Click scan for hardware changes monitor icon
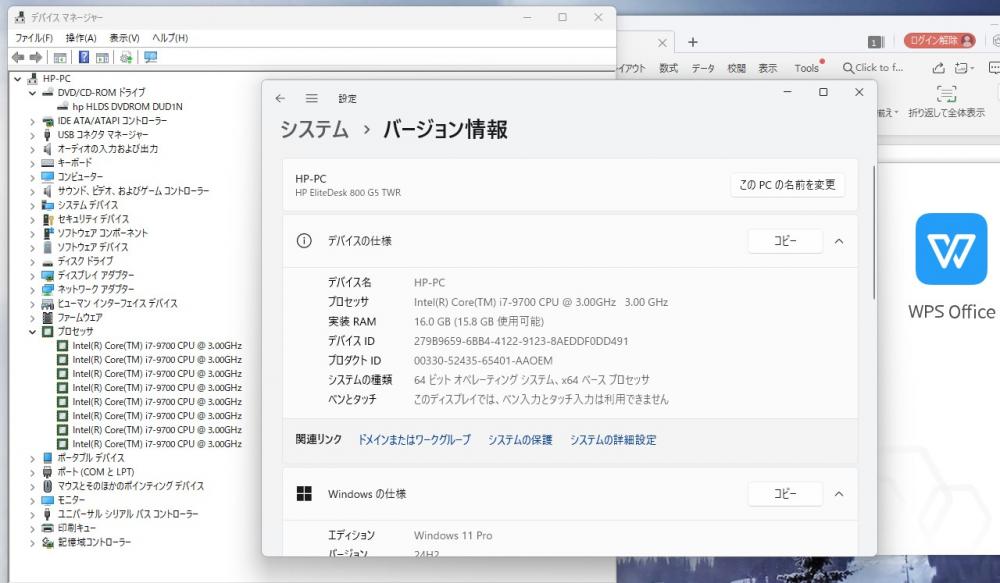 click(x=151, y=57)
